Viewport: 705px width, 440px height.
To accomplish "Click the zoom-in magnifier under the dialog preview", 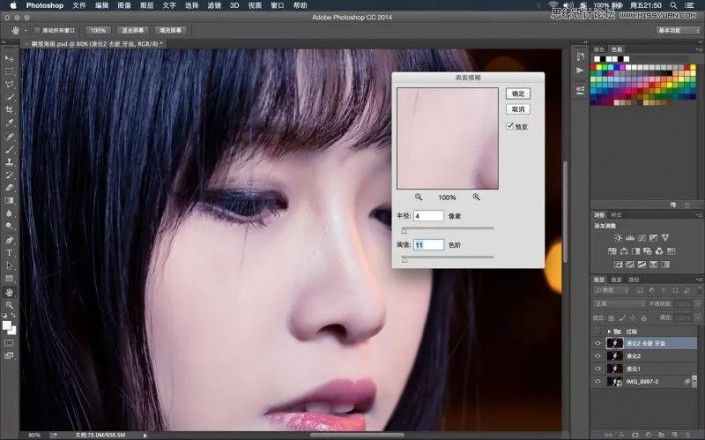I will [476, 197].
